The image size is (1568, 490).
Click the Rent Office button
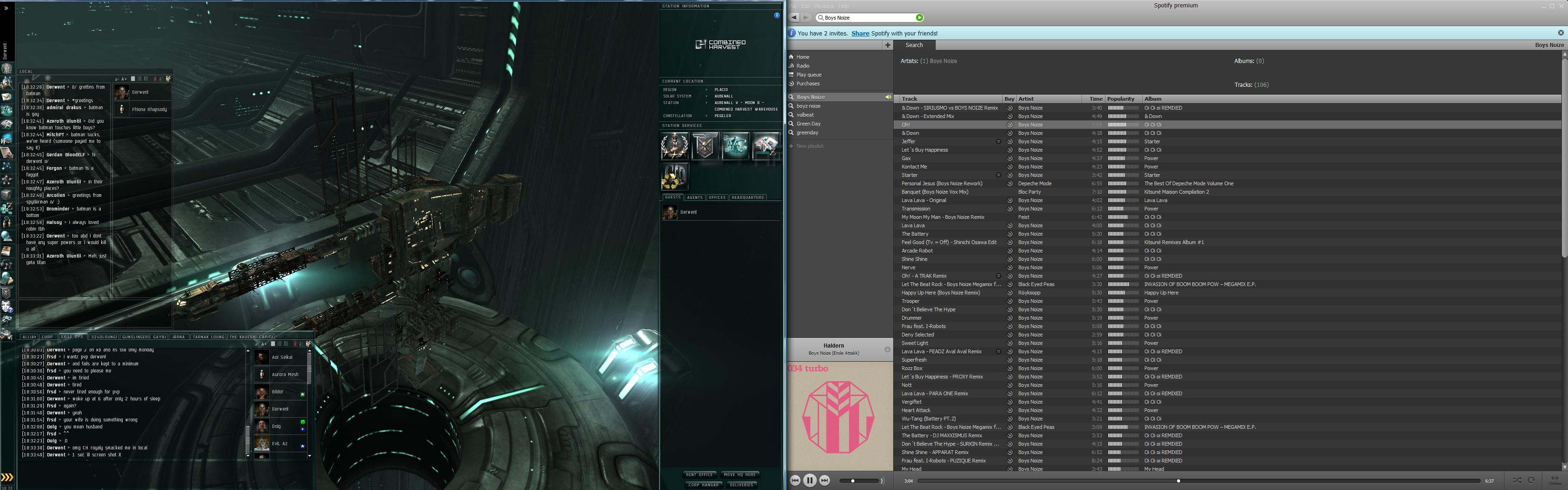[700, 475]
